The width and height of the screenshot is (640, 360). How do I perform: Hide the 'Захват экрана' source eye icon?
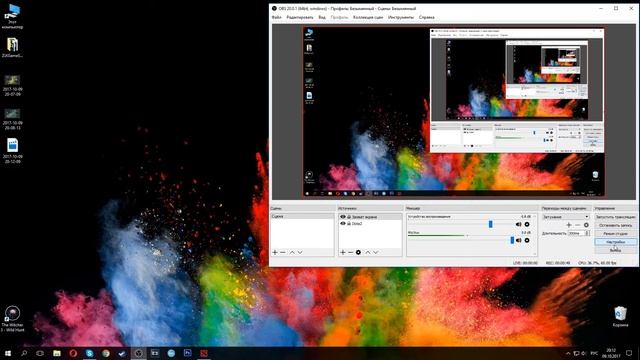[x=343, y=217]
